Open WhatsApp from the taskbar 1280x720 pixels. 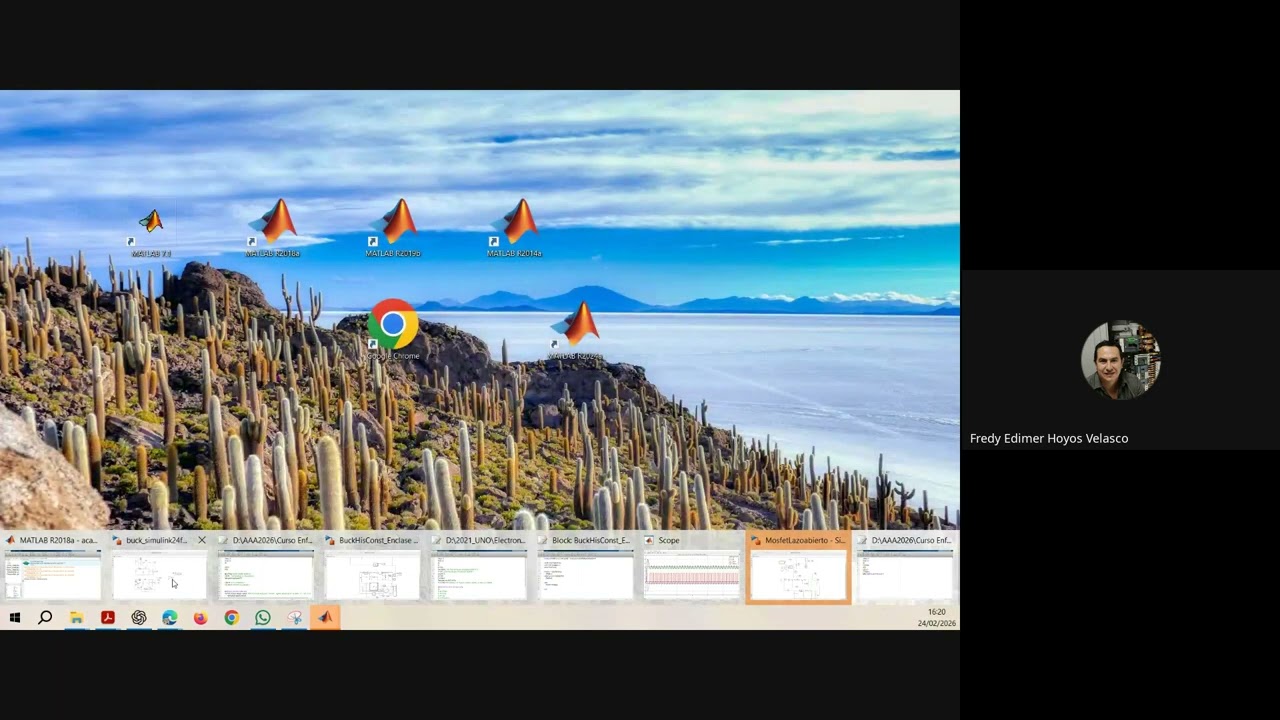pos(263,618)
